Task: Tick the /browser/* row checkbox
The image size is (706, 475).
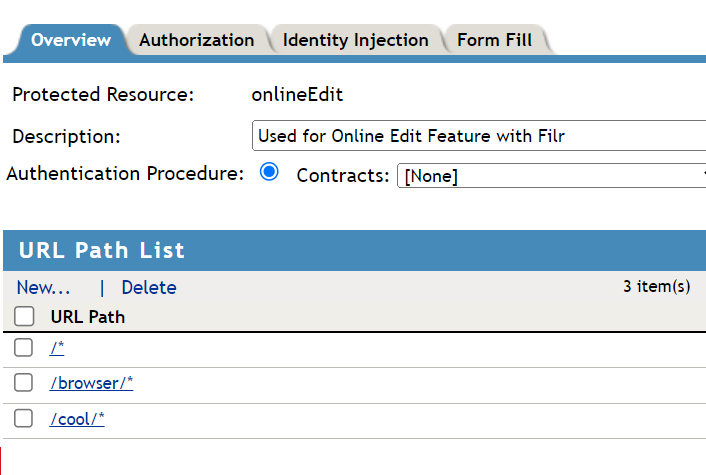Action: click(24, 383)
